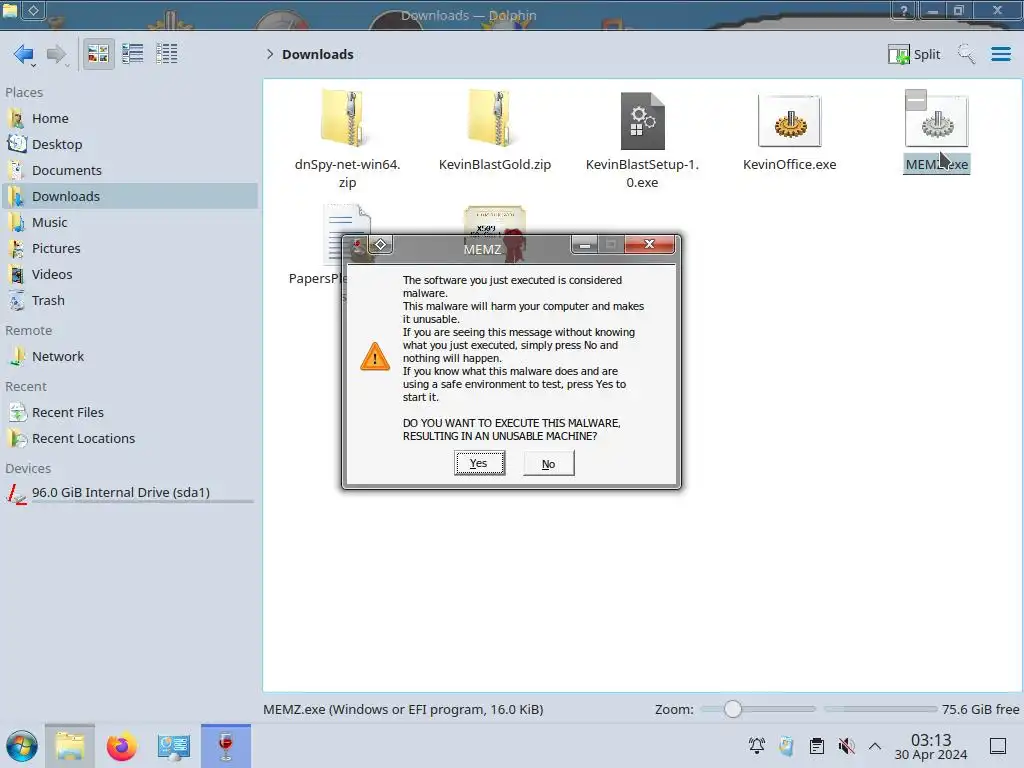Click the Downloads breadcrumb label
This screenshot has height=768, width=1024.
click(x=317, y=54)
